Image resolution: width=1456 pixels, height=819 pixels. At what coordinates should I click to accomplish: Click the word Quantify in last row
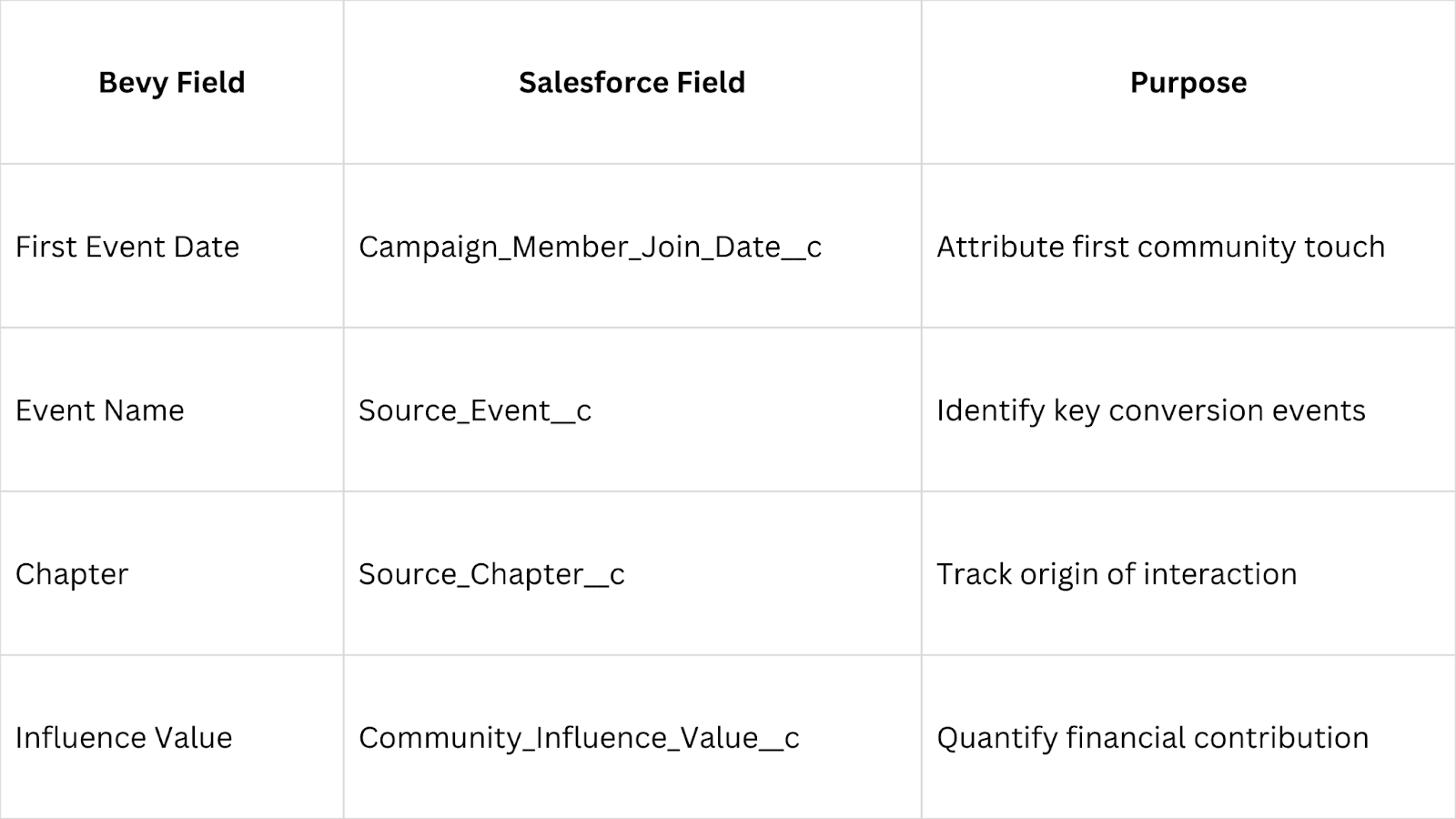[997, 738]
